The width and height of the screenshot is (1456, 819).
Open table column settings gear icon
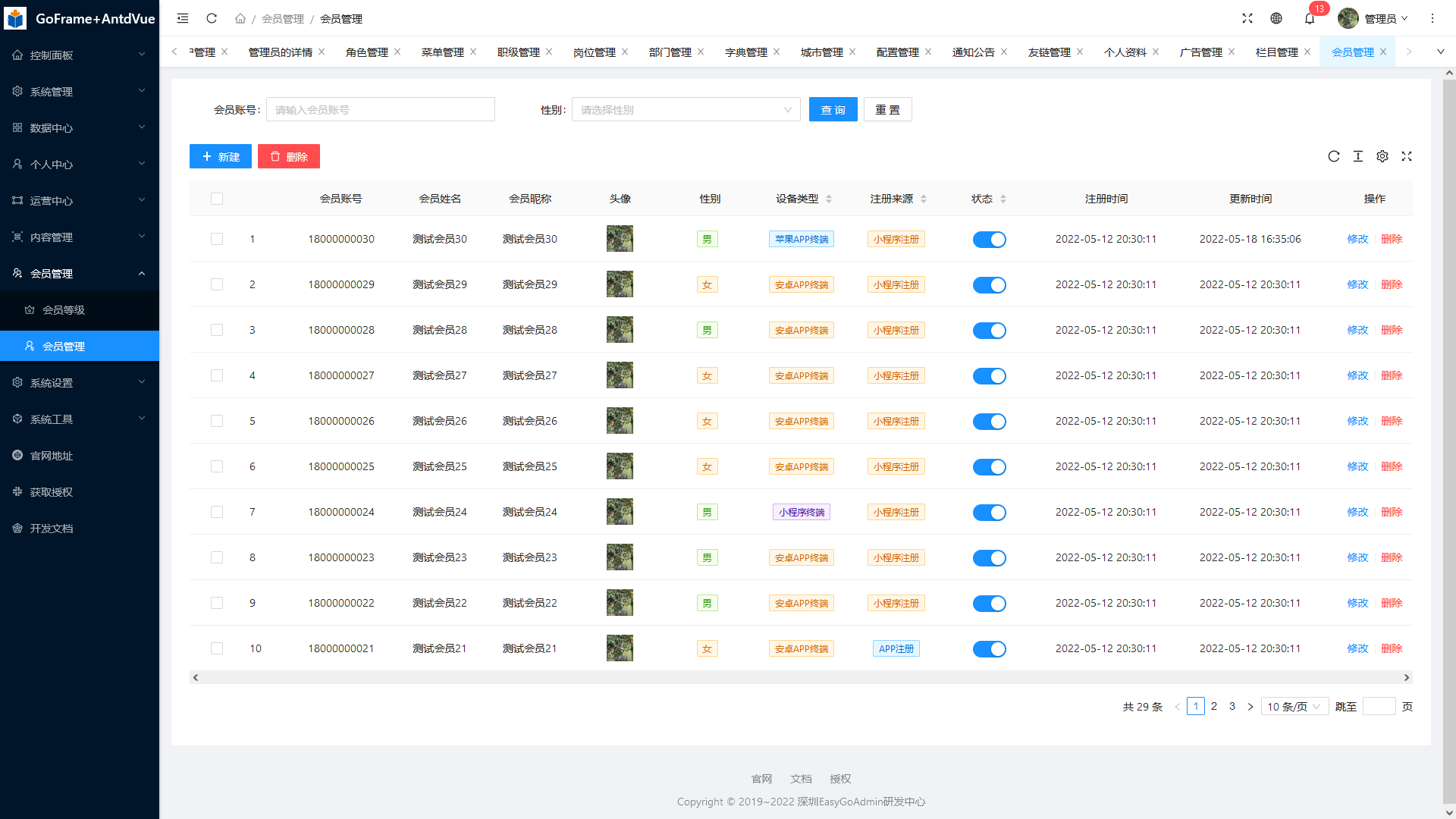(1382, 156)
